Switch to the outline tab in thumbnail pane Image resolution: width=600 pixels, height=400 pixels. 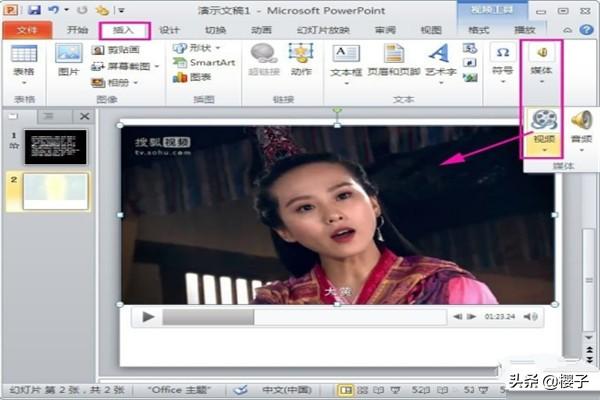[x=49, y=116]
